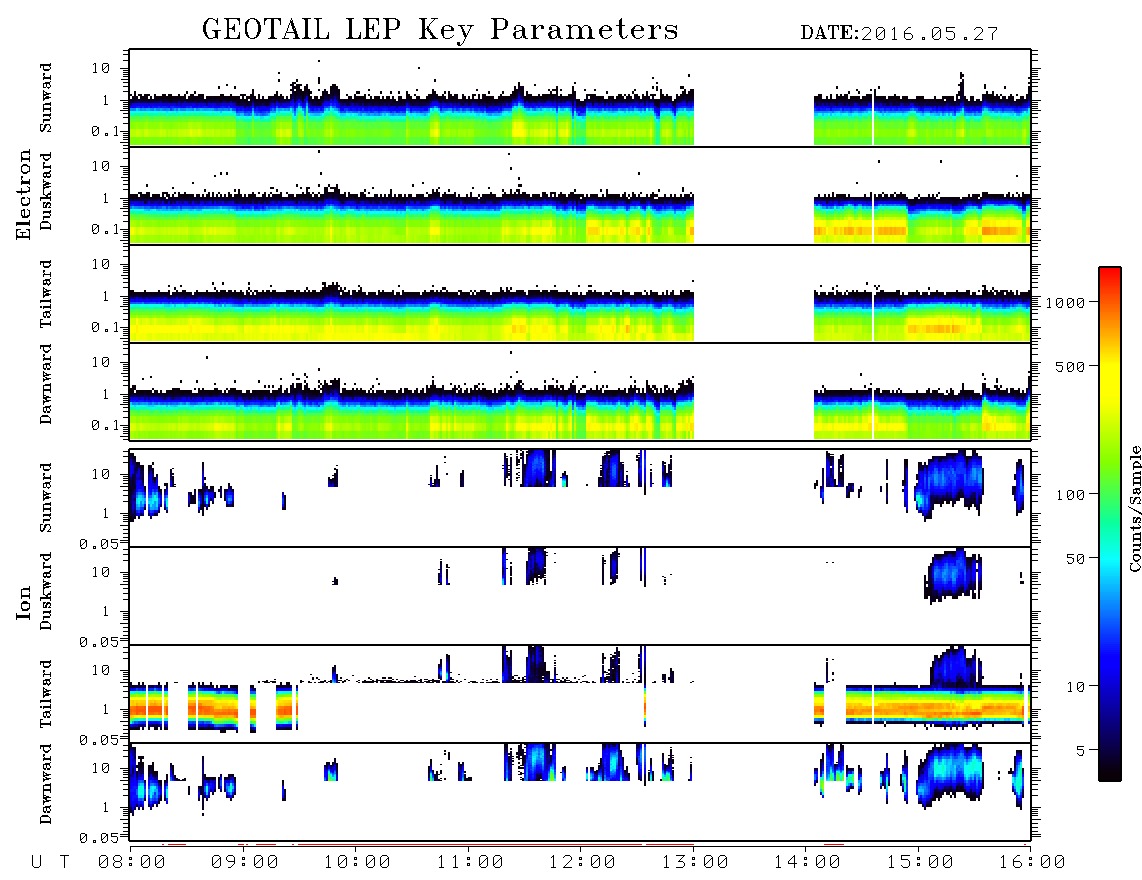Click the 0.1 tick of Electron Dawnward panel

[x=106, y=425]
